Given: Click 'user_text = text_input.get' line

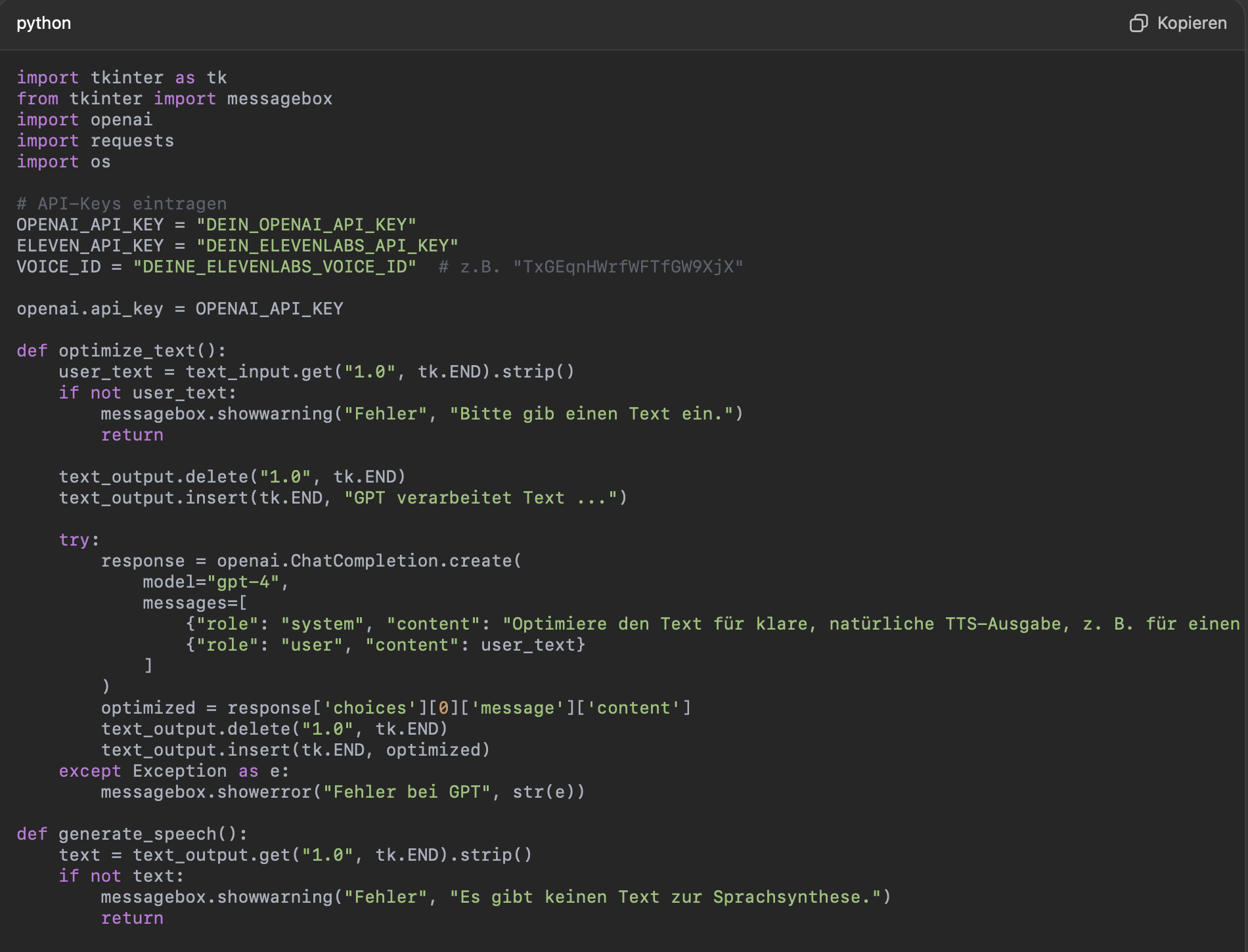Looking at the screenshot, I should 317,372.
